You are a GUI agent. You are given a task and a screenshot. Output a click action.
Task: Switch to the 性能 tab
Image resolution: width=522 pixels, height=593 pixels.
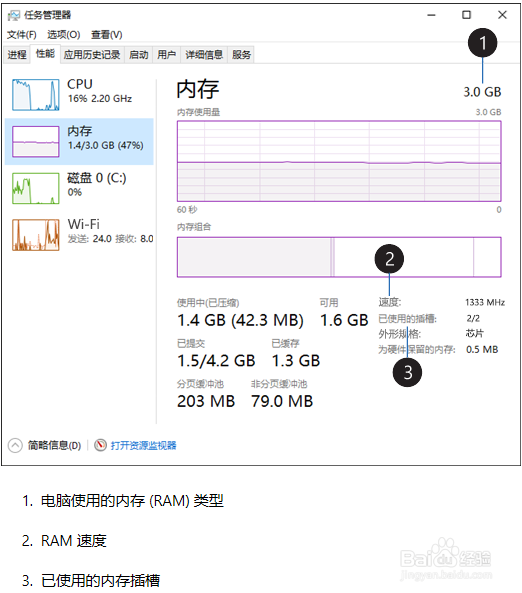click(45, 54)
